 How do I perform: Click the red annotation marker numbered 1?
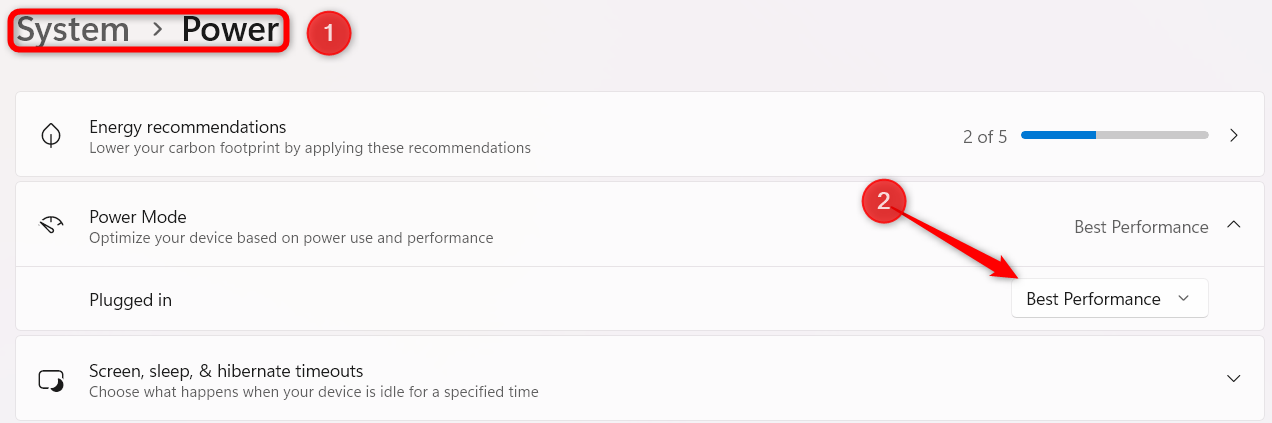[x=329, y=33]
